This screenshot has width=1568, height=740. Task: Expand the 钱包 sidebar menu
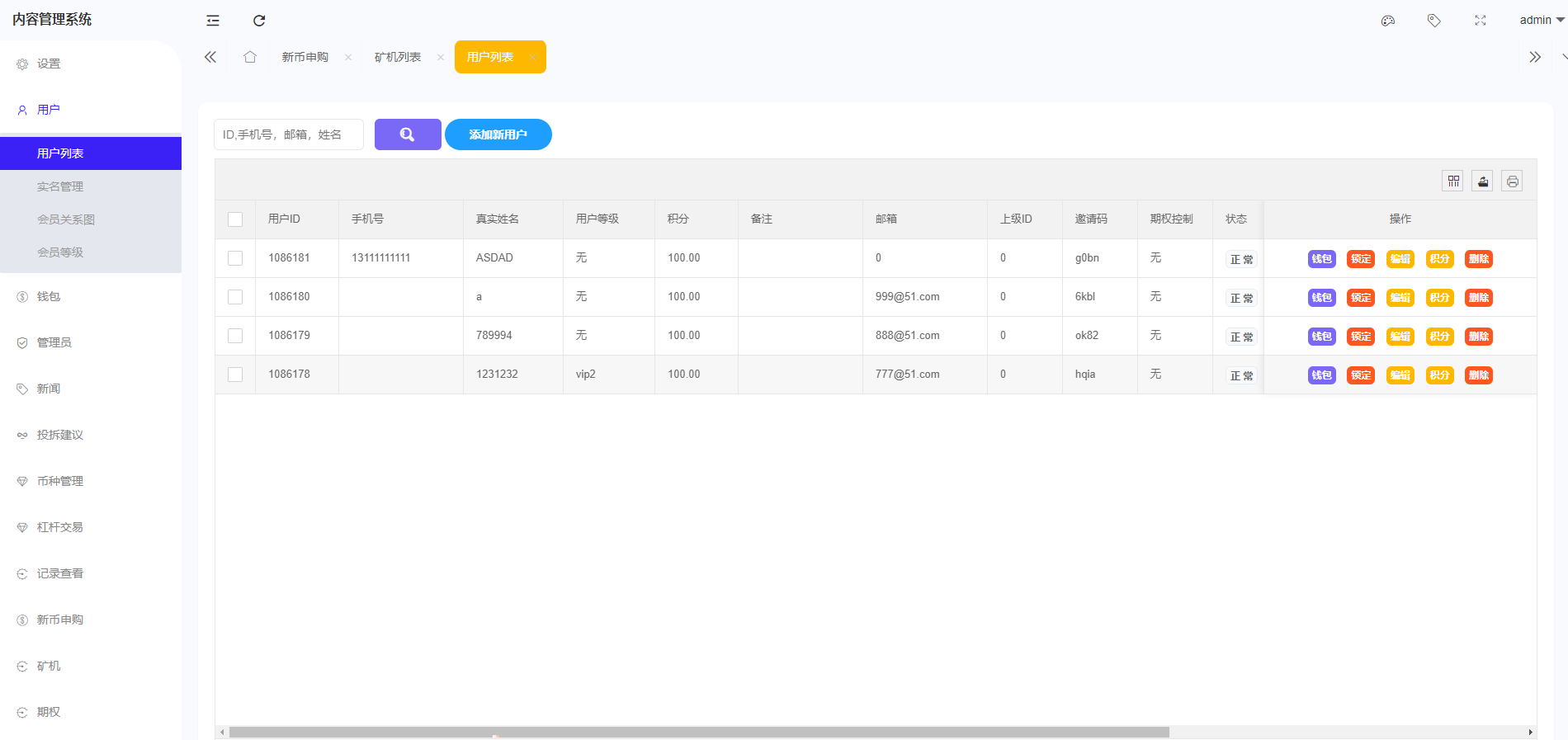49,296
